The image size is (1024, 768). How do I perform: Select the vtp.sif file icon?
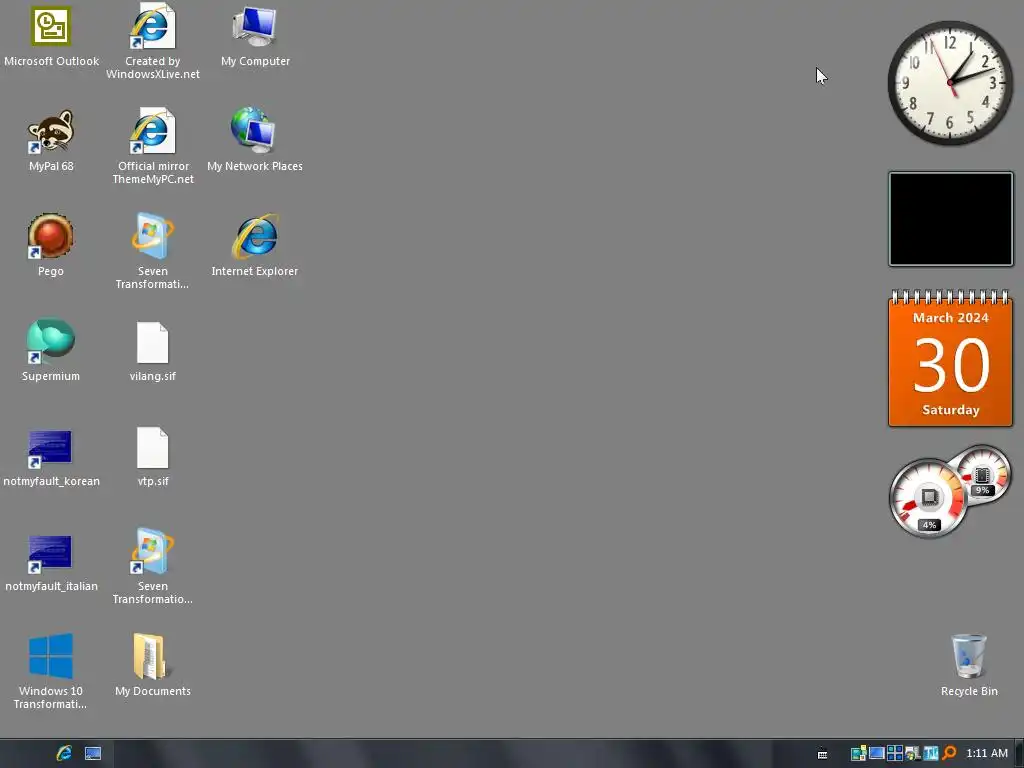(153, 456)
